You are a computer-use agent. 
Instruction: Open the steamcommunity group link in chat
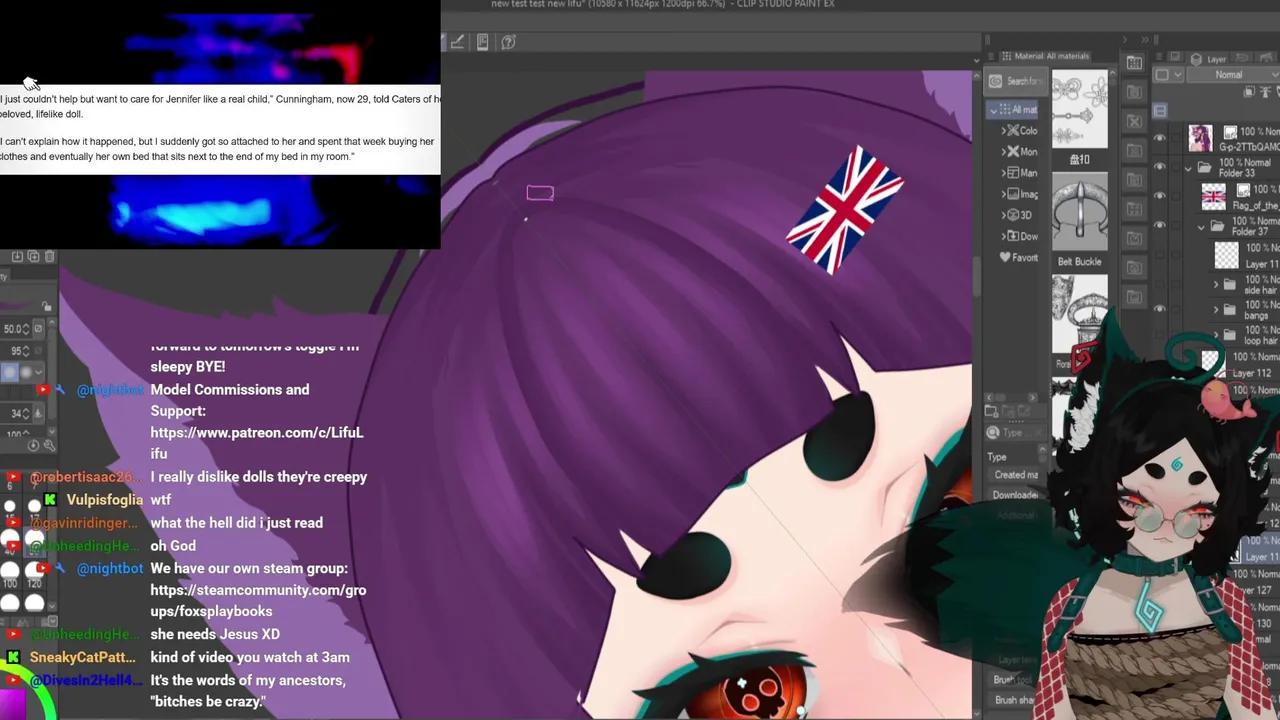pyautogui.click(x=258, y=600)
